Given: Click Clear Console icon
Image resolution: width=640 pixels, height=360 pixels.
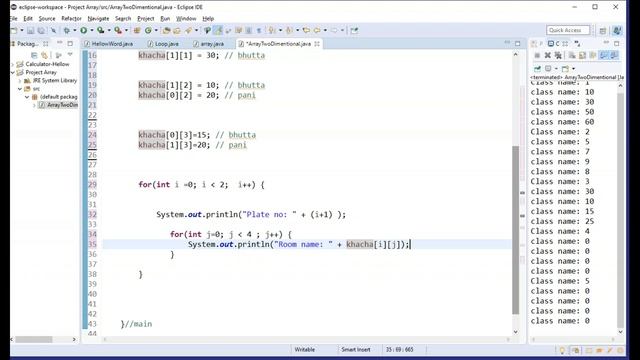Looking at the screenshot, I should (572, 56).
